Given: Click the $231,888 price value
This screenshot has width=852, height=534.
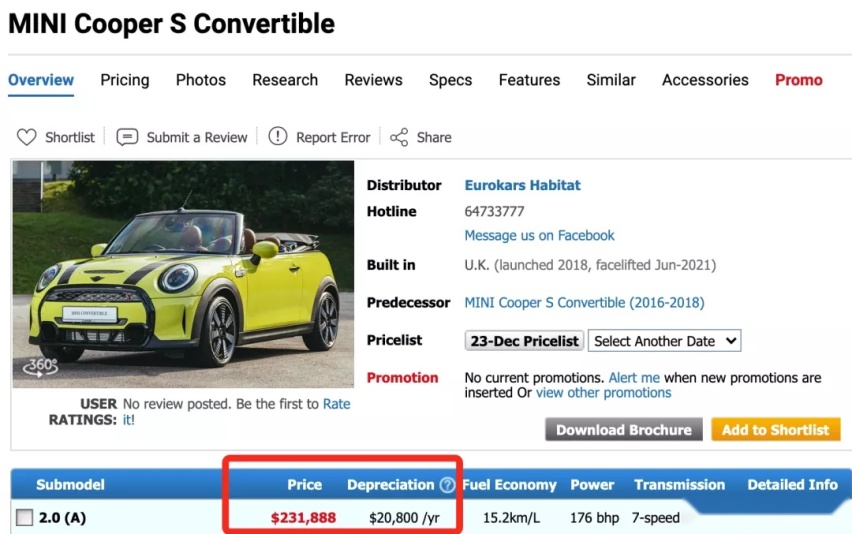Looking at the screenshot, I should tap(303, 518).
